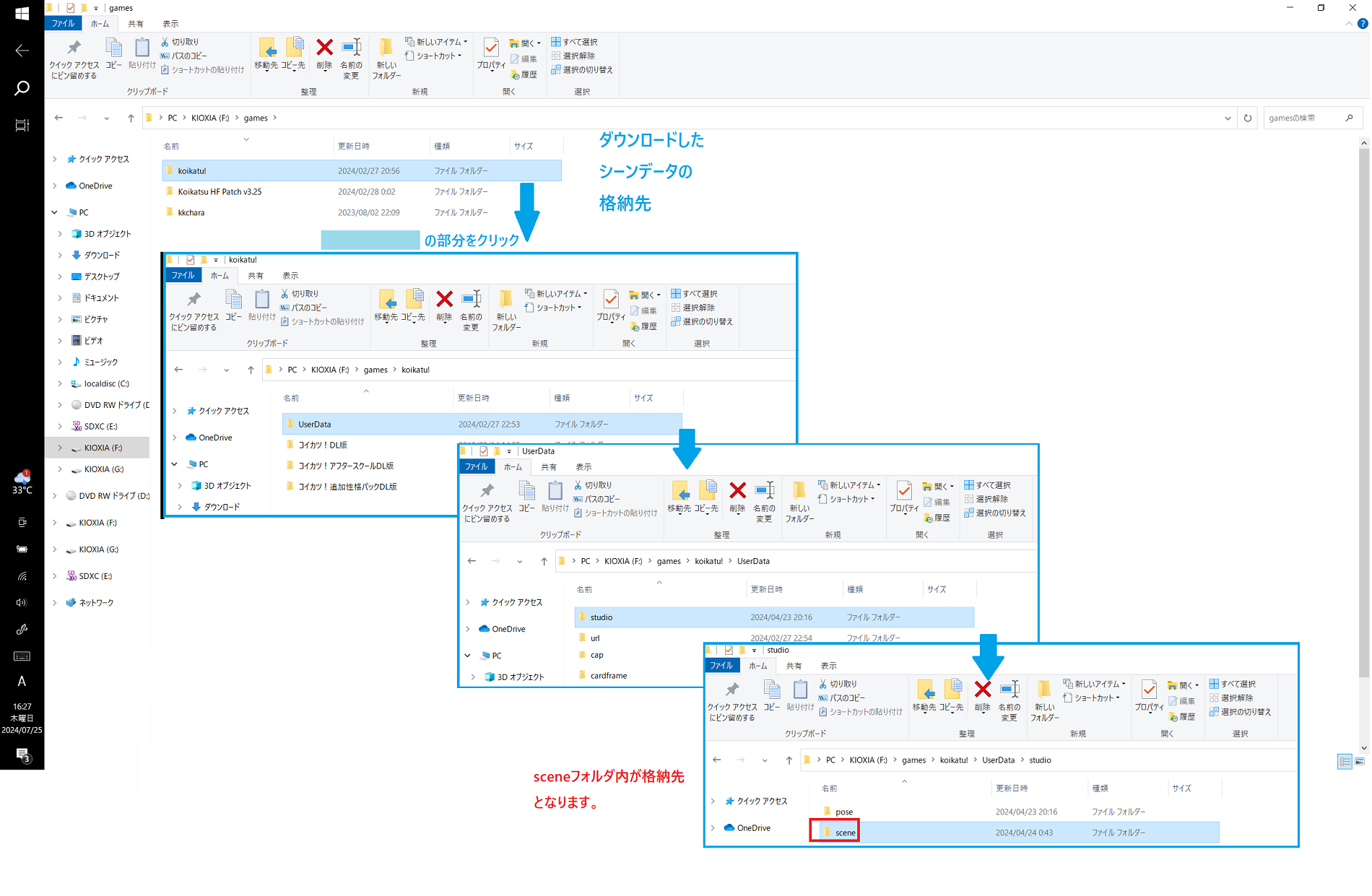
Task: Click red Delete X in studio window ribbon
Action: [983, 690]
